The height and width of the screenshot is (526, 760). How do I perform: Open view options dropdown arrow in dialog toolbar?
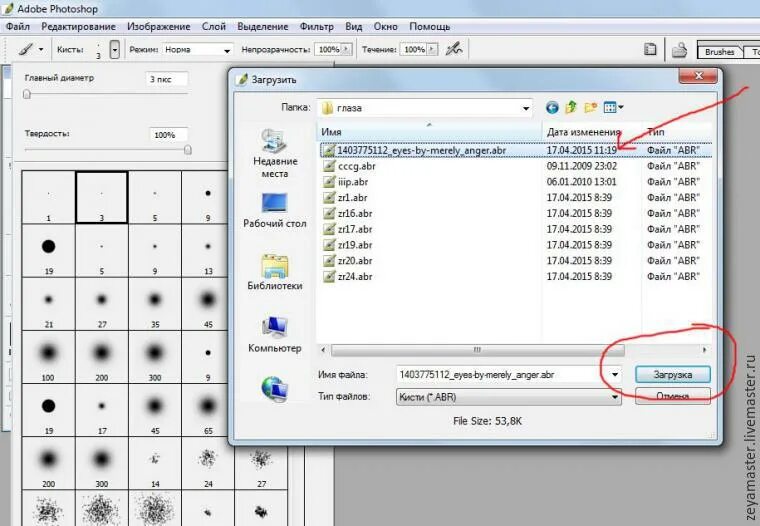tap(621, 108)
